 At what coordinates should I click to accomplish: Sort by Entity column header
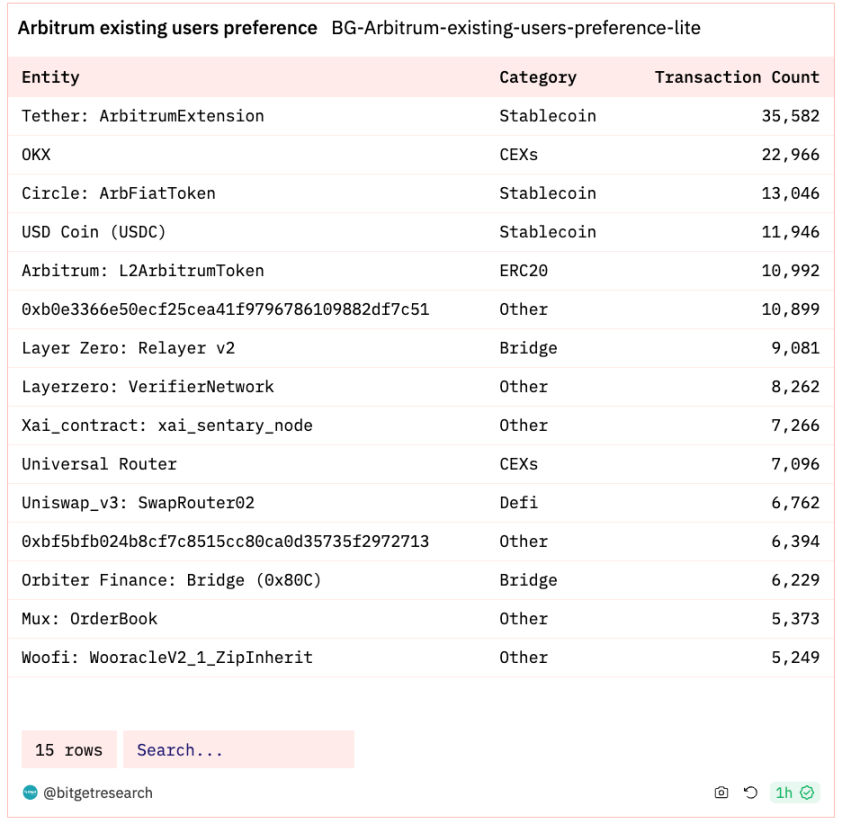50,77
